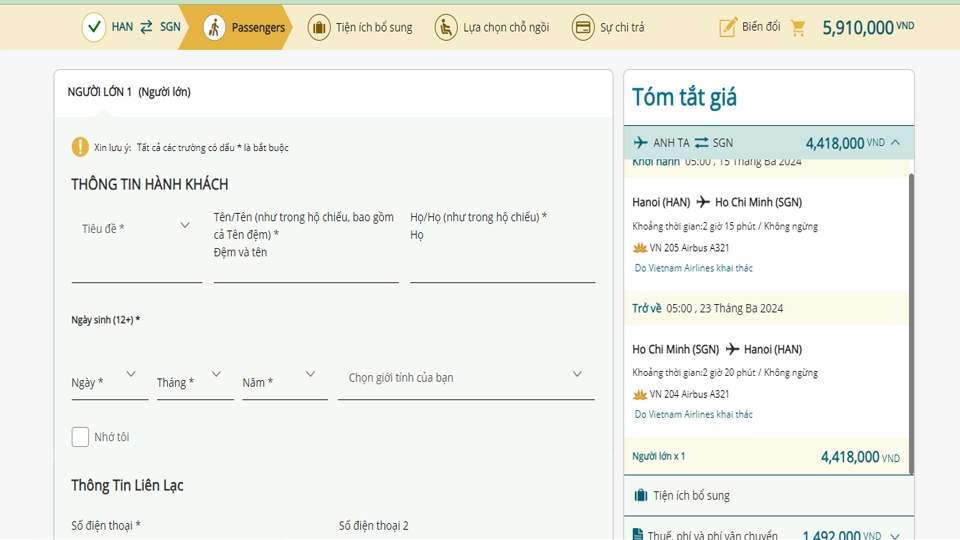Click the VN 204 Airbus A321 text
The image size is (960, 540).
tap(689, 394)
